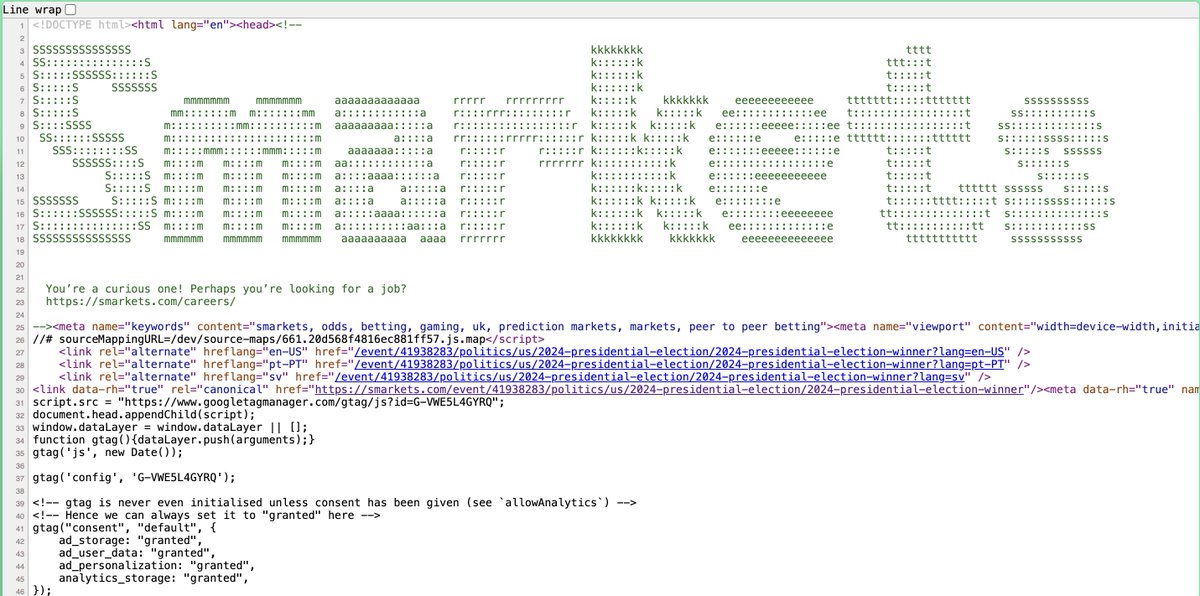Screen dimensions: 1200x596
Task: Click line number 1 in the gutter
Action: tap(23, 24)
